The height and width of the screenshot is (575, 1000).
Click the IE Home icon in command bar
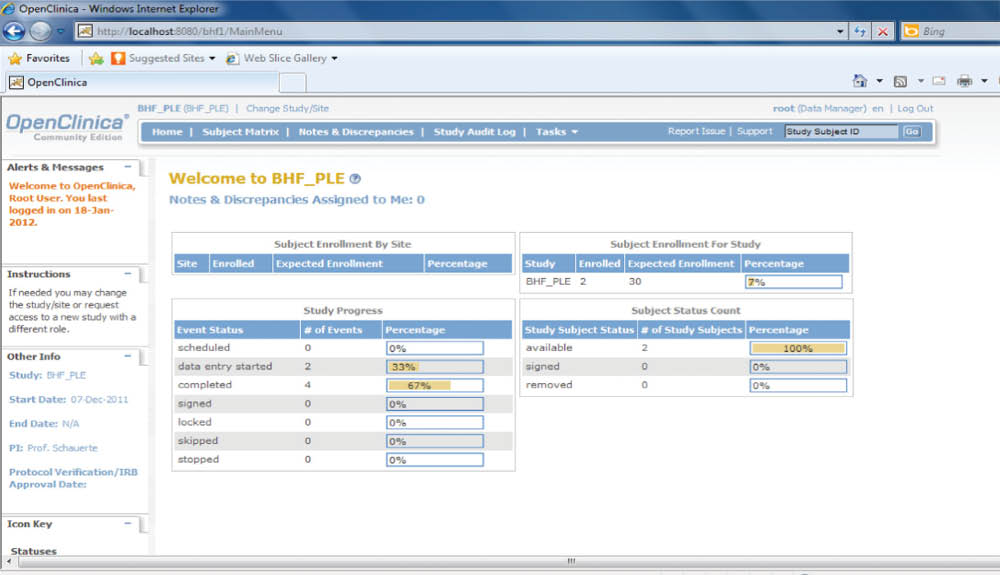[859, 81]
